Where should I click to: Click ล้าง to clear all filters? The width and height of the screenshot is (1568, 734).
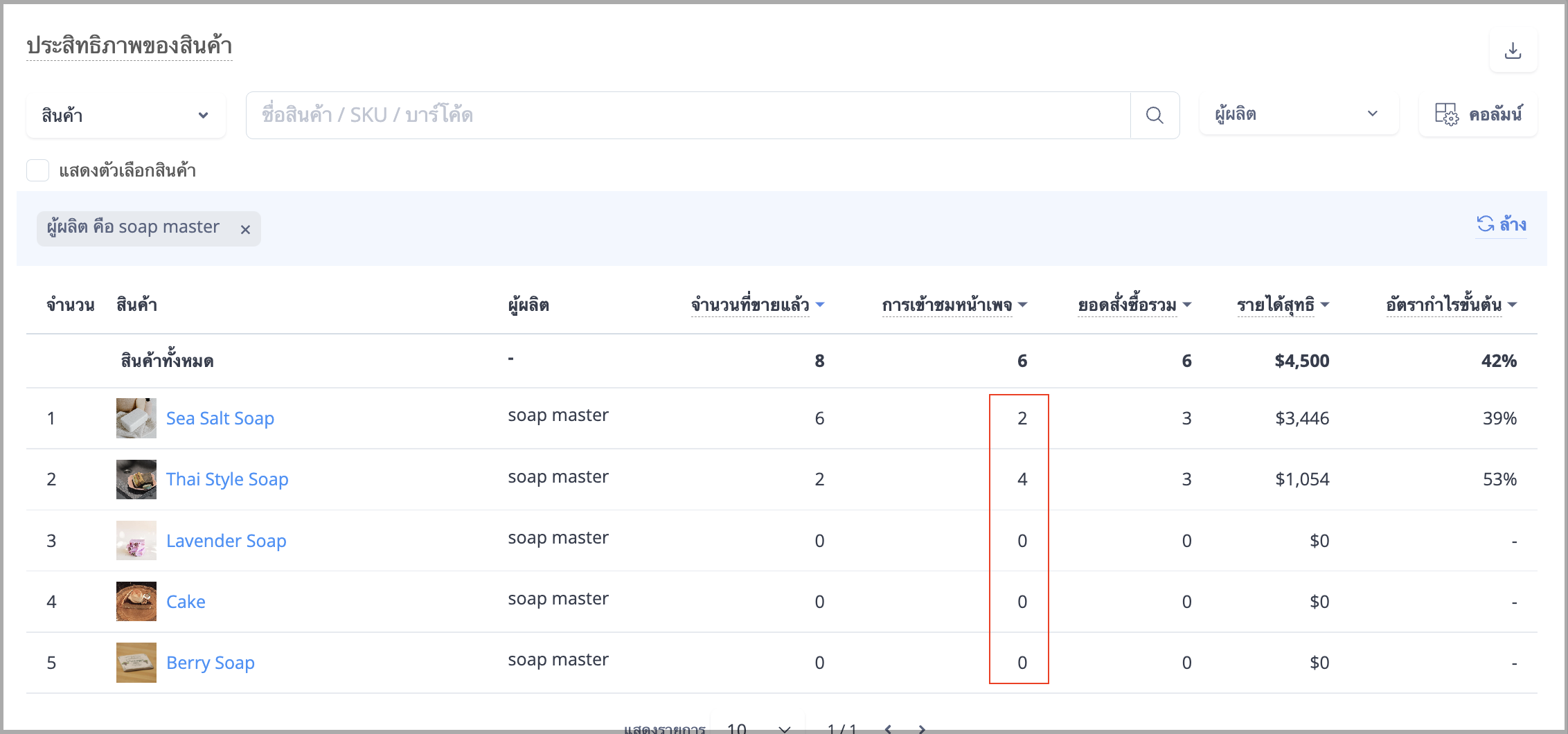point(1502,224)
